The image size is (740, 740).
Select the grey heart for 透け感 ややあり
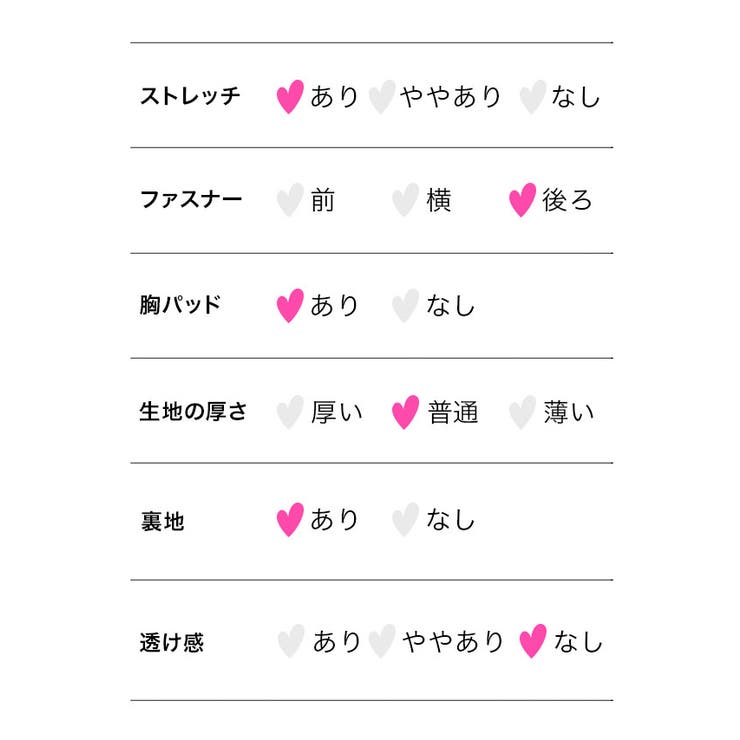point(381,641)
